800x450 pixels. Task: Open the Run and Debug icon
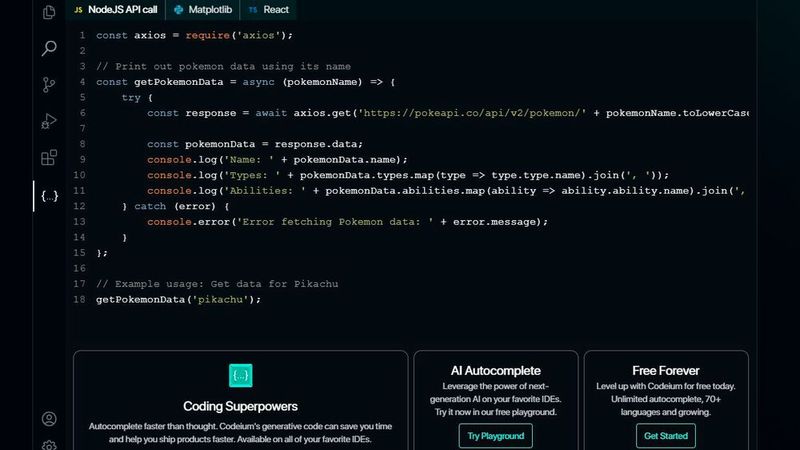coord(49,121)
